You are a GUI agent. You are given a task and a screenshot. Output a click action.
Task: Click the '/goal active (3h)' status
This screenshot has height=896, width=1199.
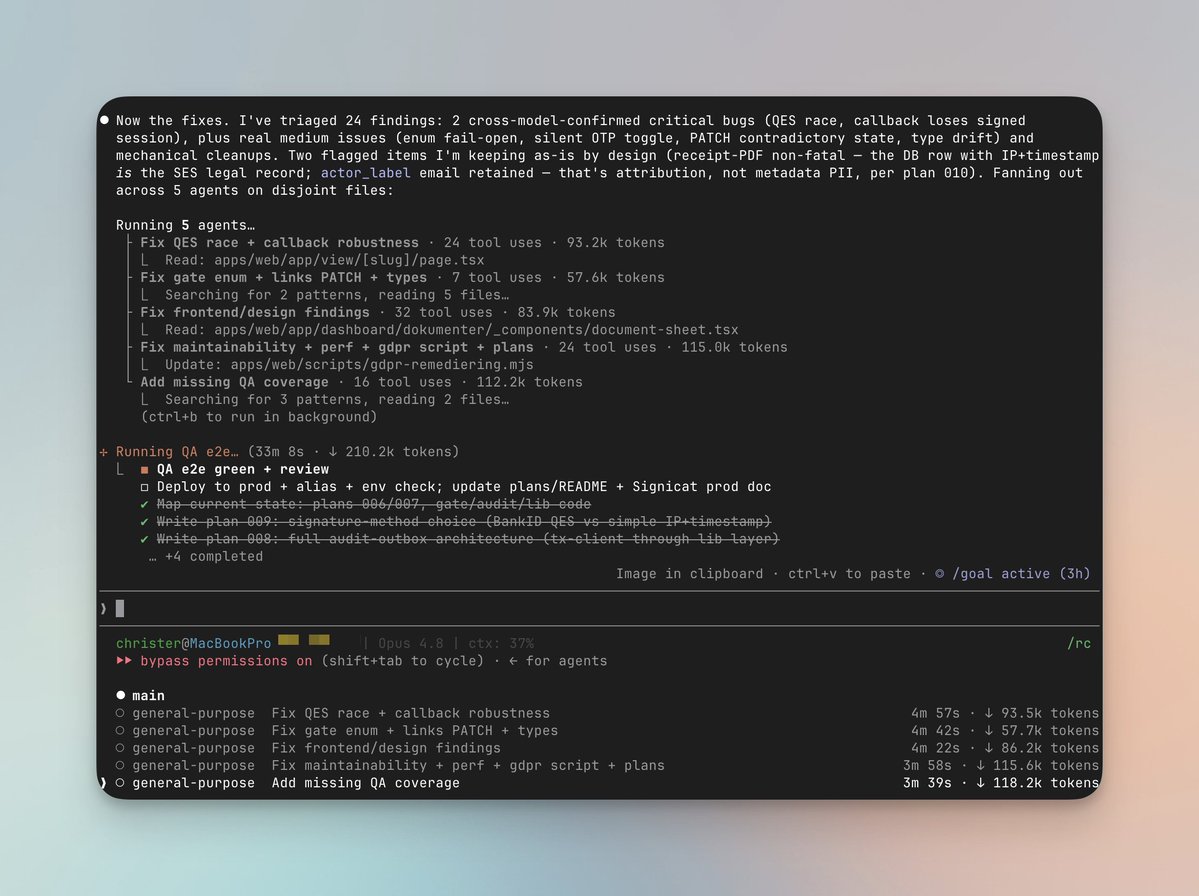point(1012,574)
